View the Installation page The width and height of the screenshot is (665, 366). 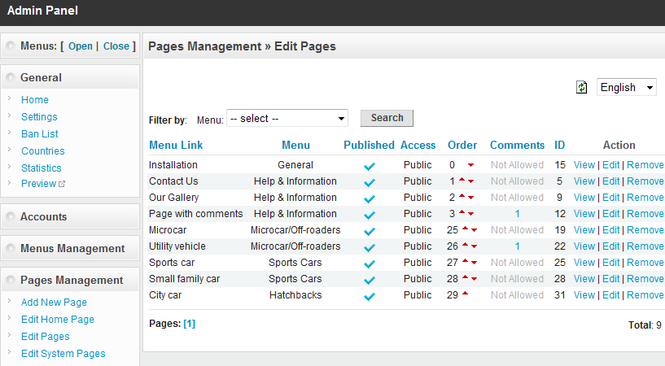pos(584,165)
